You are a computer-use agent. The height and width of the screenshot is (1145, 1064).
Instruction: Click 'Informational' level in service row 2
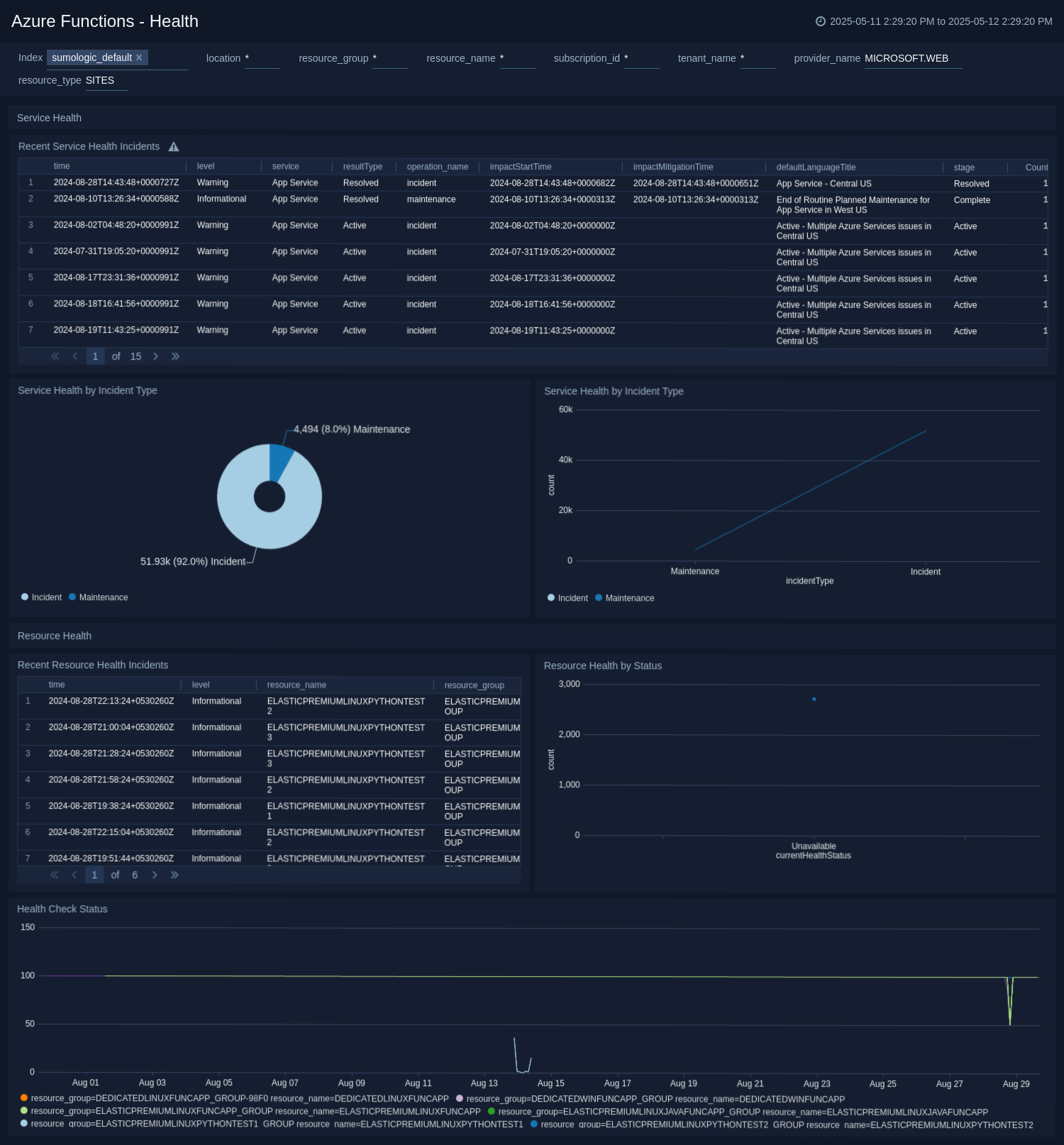point(222,199)
